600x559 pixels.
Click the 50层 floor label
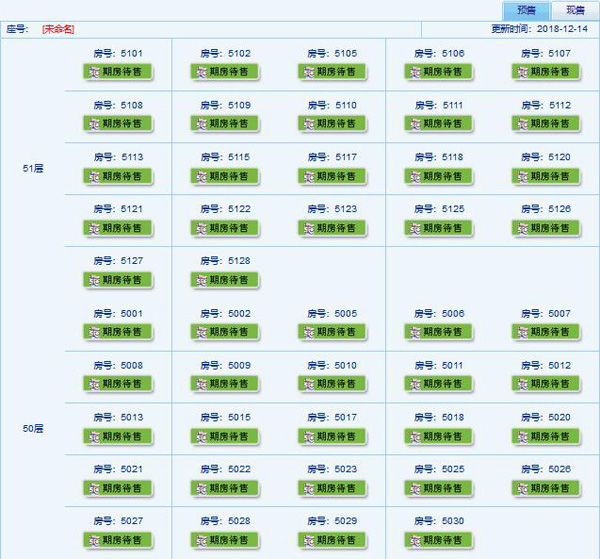click(33, 429)
